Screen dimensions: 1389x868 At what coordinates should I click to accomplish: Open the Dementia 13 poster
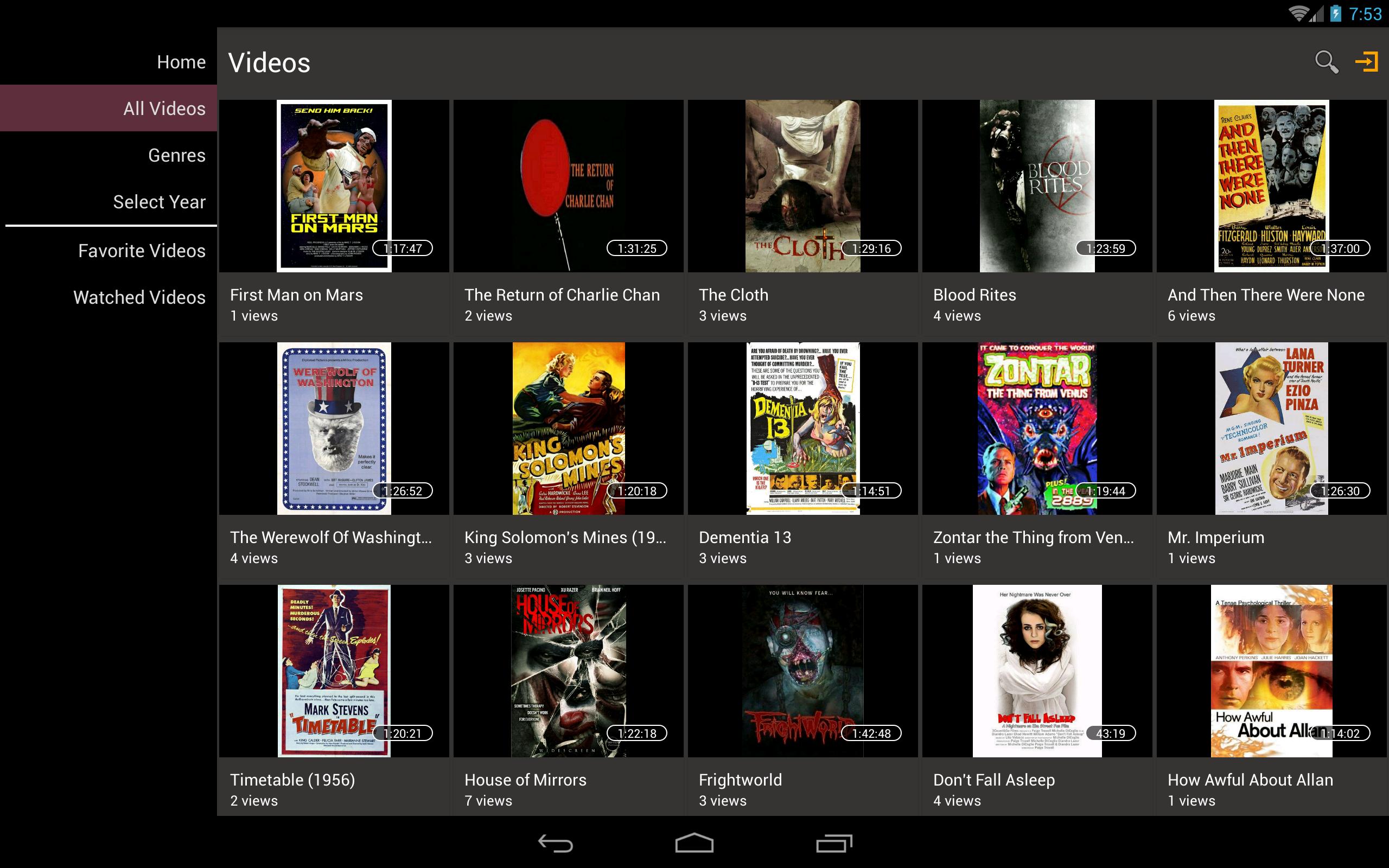pyautogui.click(x=802, y=428)
